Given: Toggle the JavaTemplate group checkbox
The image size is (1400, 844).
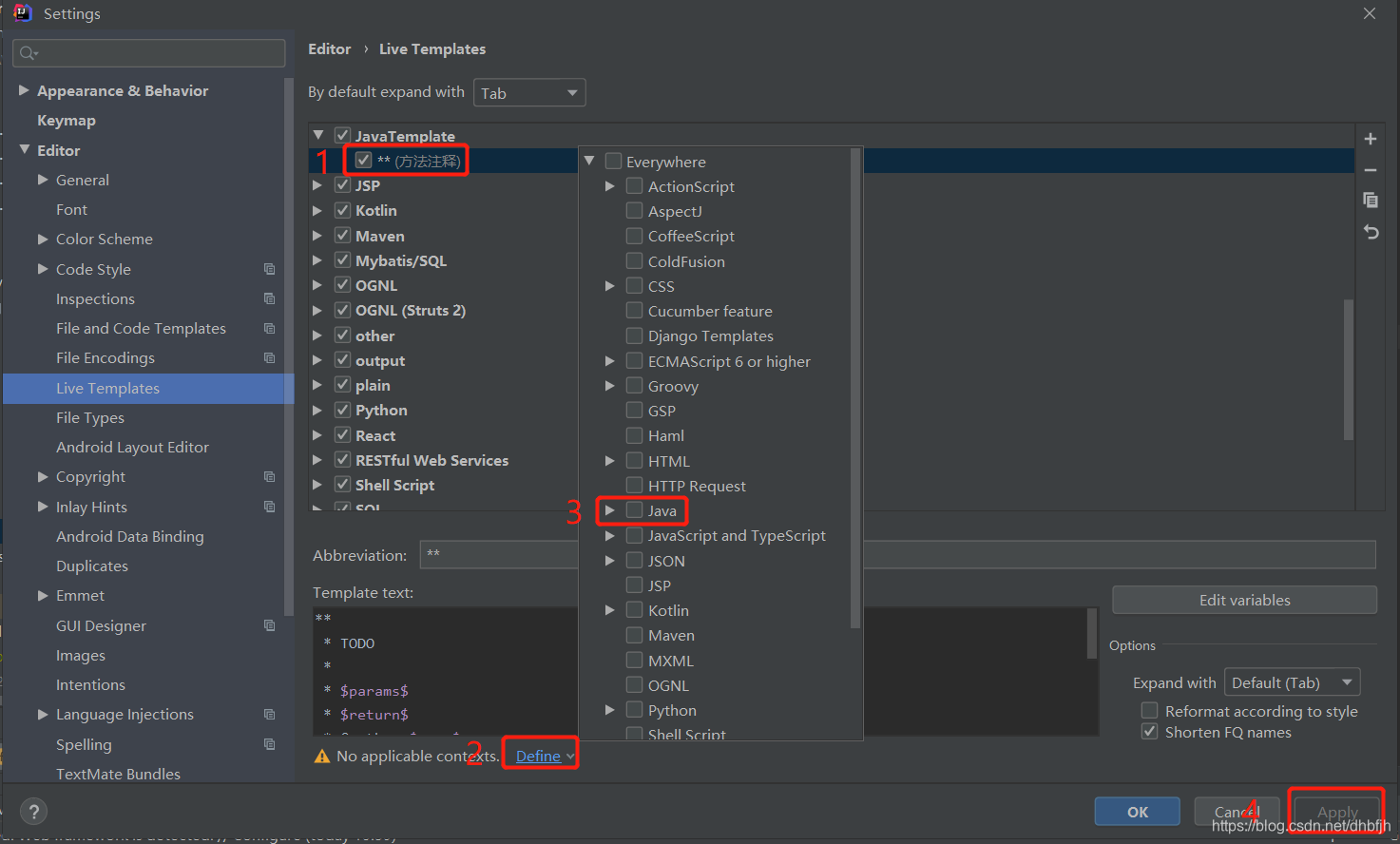Looking at the screenshot, I should [343, 136].
